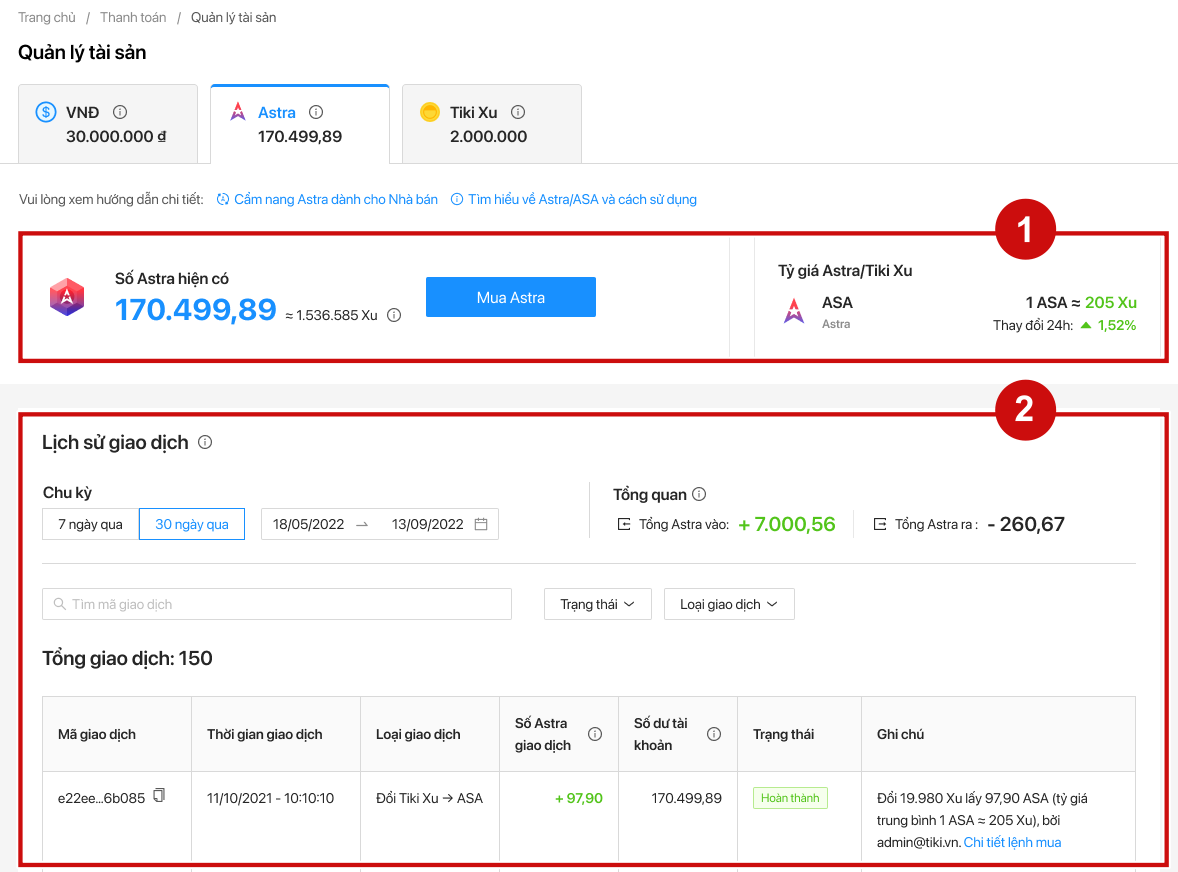This screenshot has height=872, width=1178.
Task: Click the Tổng giao dịch: 150 text
Action: coord(128,659)
